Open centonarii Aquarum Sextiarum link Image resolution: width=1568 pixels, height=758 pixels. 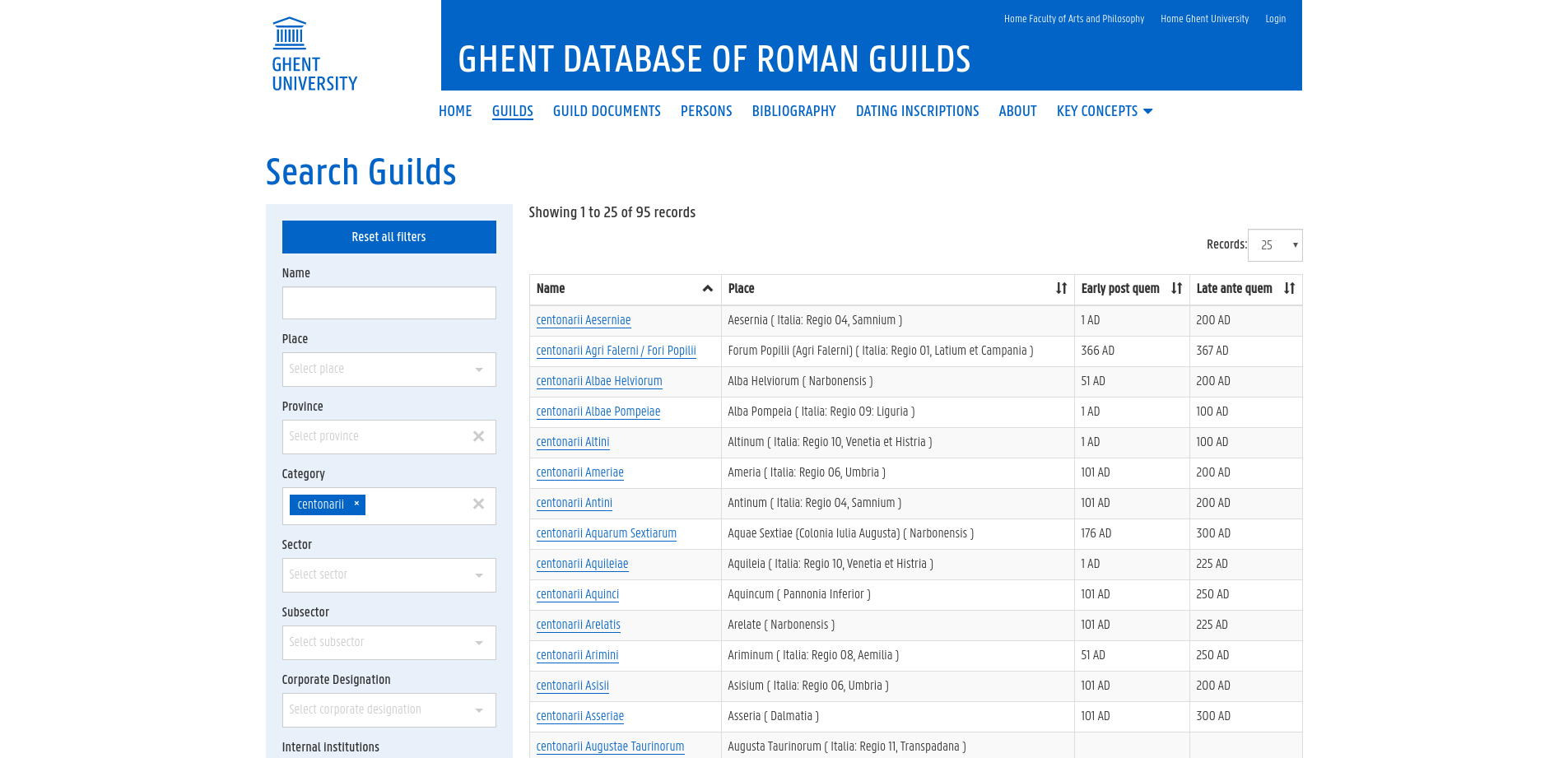607,534
